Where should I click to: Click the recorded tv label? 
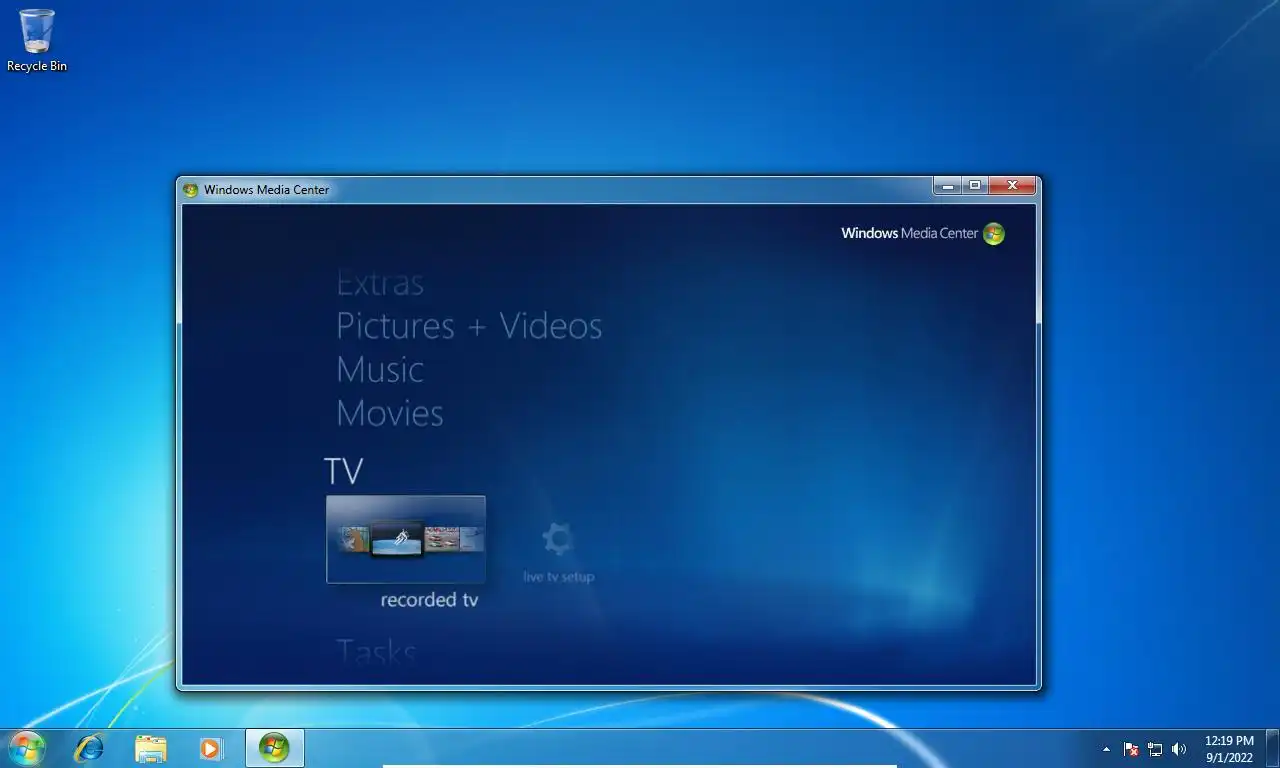coord(429,600)
